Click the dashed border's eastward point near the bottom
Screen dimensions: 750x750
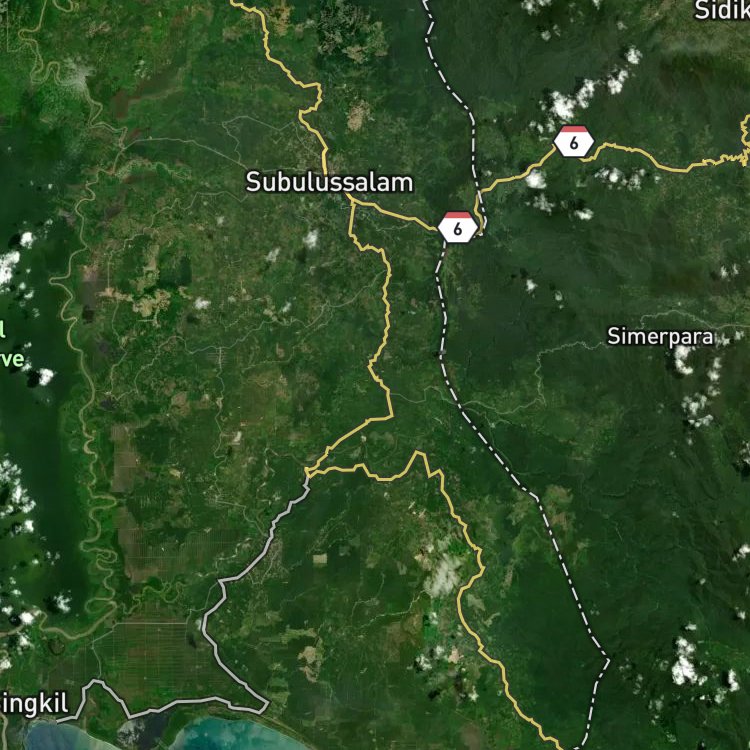point(608,661)
